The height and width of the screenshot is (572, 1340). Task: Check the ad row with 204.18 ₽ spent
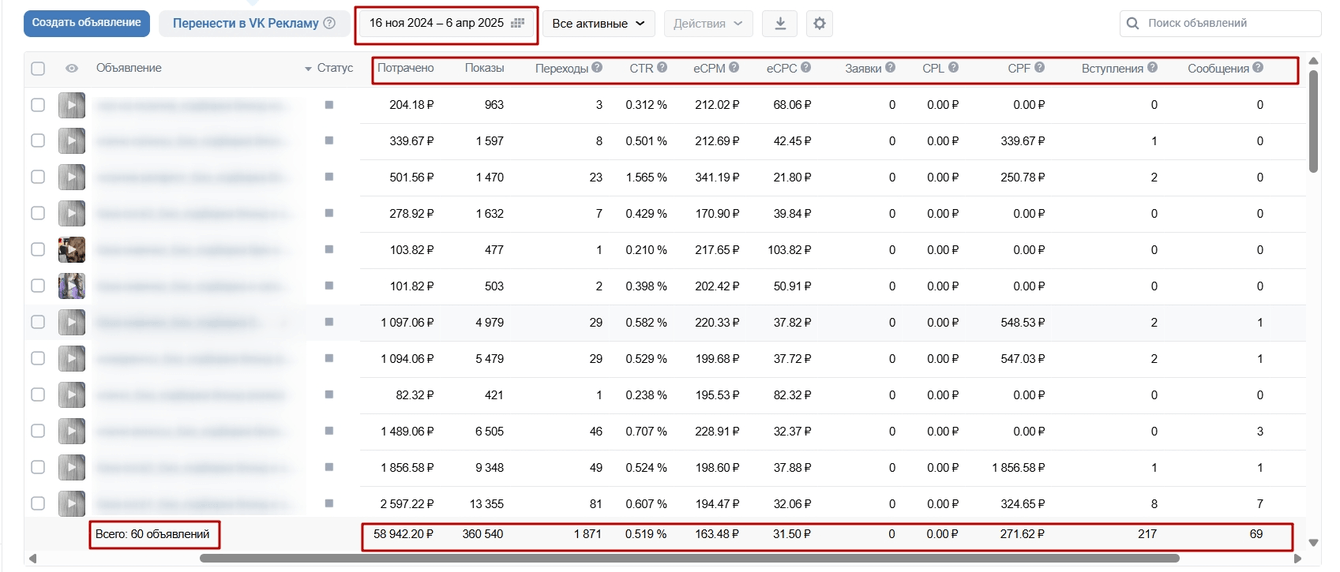[38, 105]
